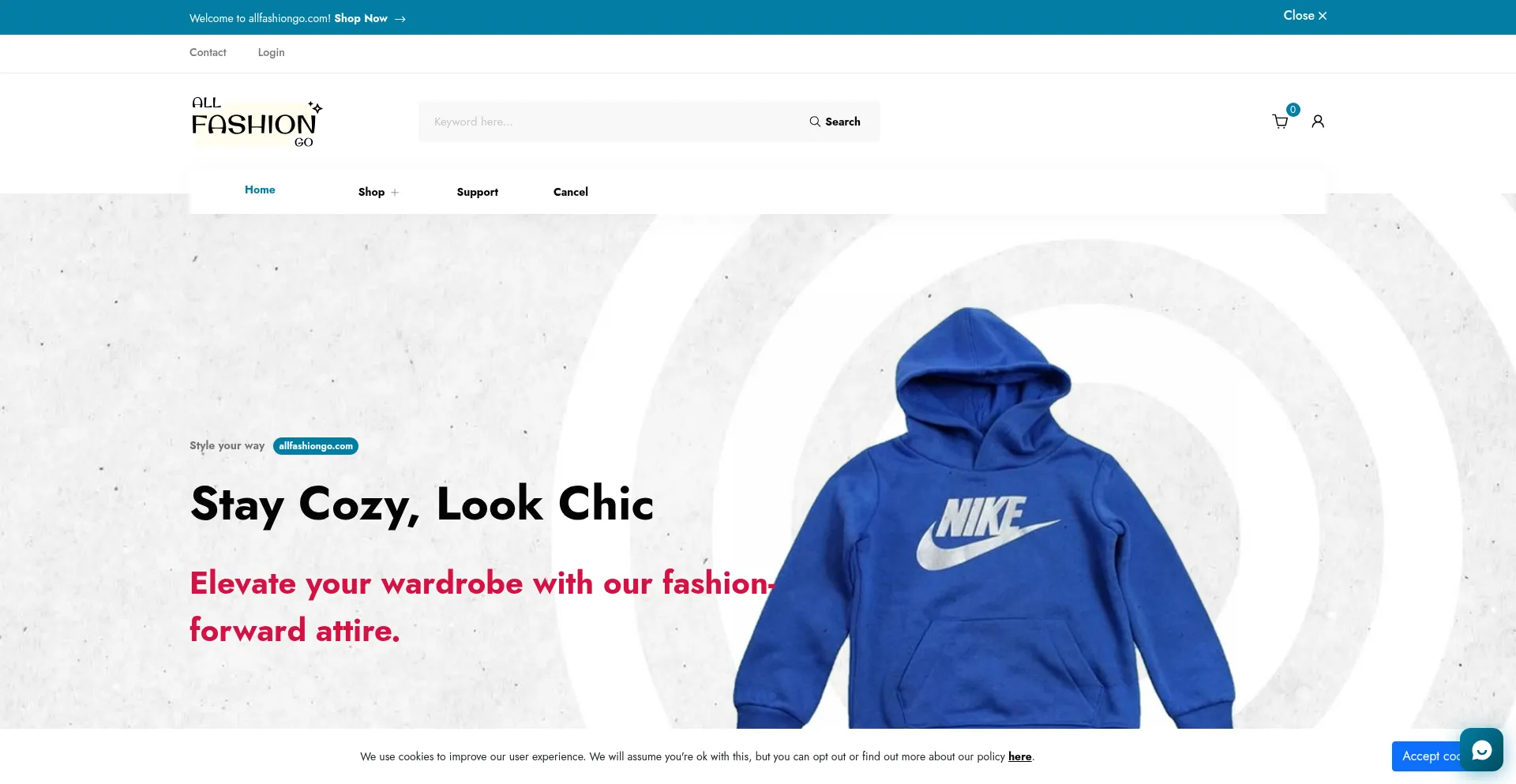This screenshot has height=784, width=1516.
Task: Go to the Cancel menu item
Action: coord(571,192)
